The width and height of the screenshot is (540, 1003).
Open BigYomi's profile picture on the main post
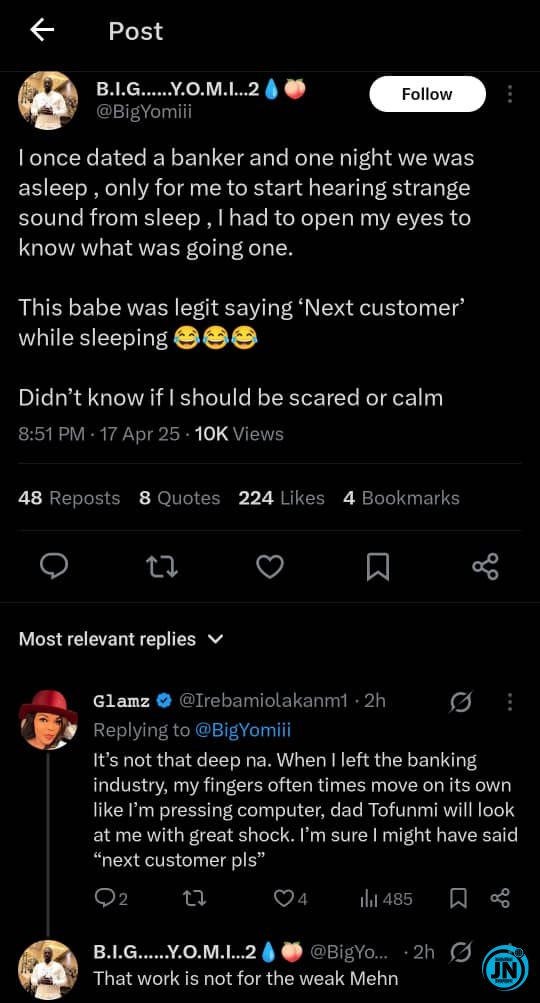[x=47, y=100]
